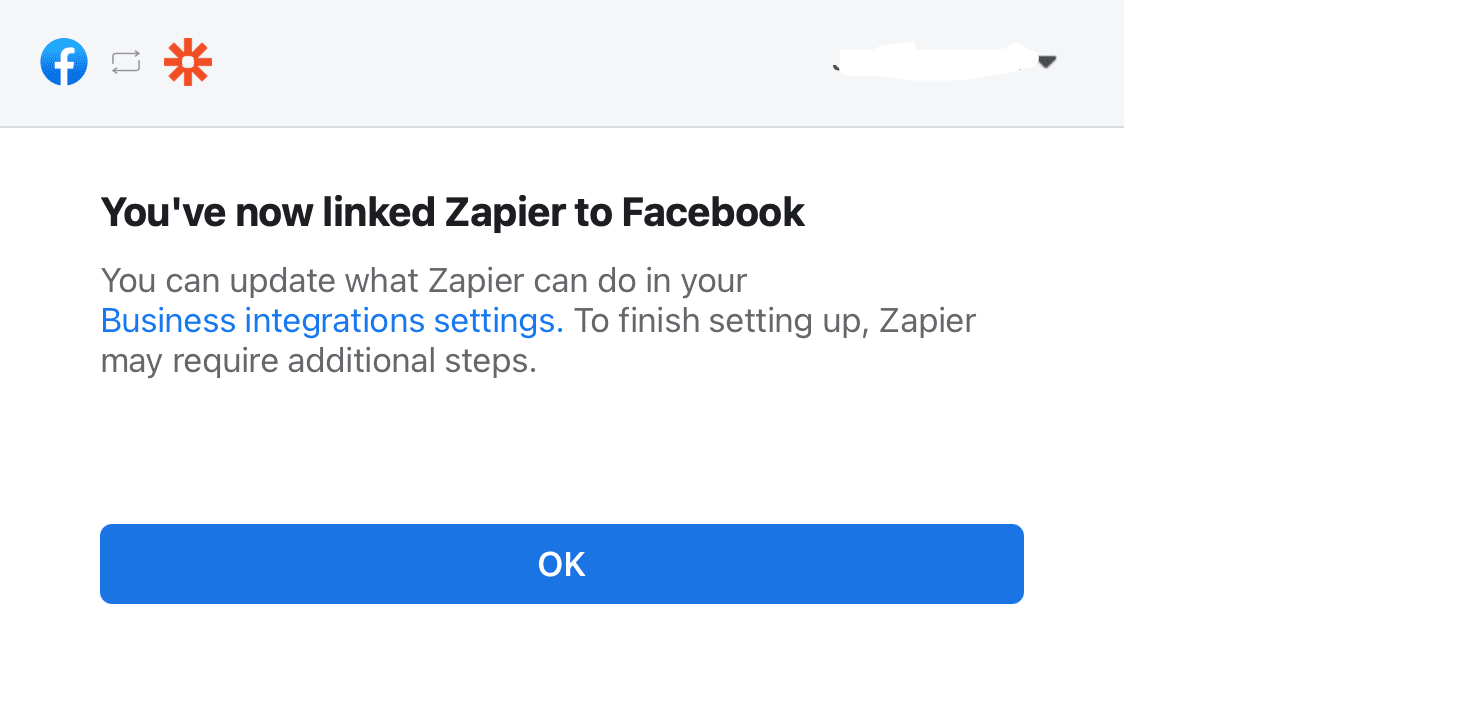The height and width of the screenshot is (716, 1462).
Task: Click 'To finish setting up, Zapier' text
Action: pyautogui.click(x=775, y=321)
